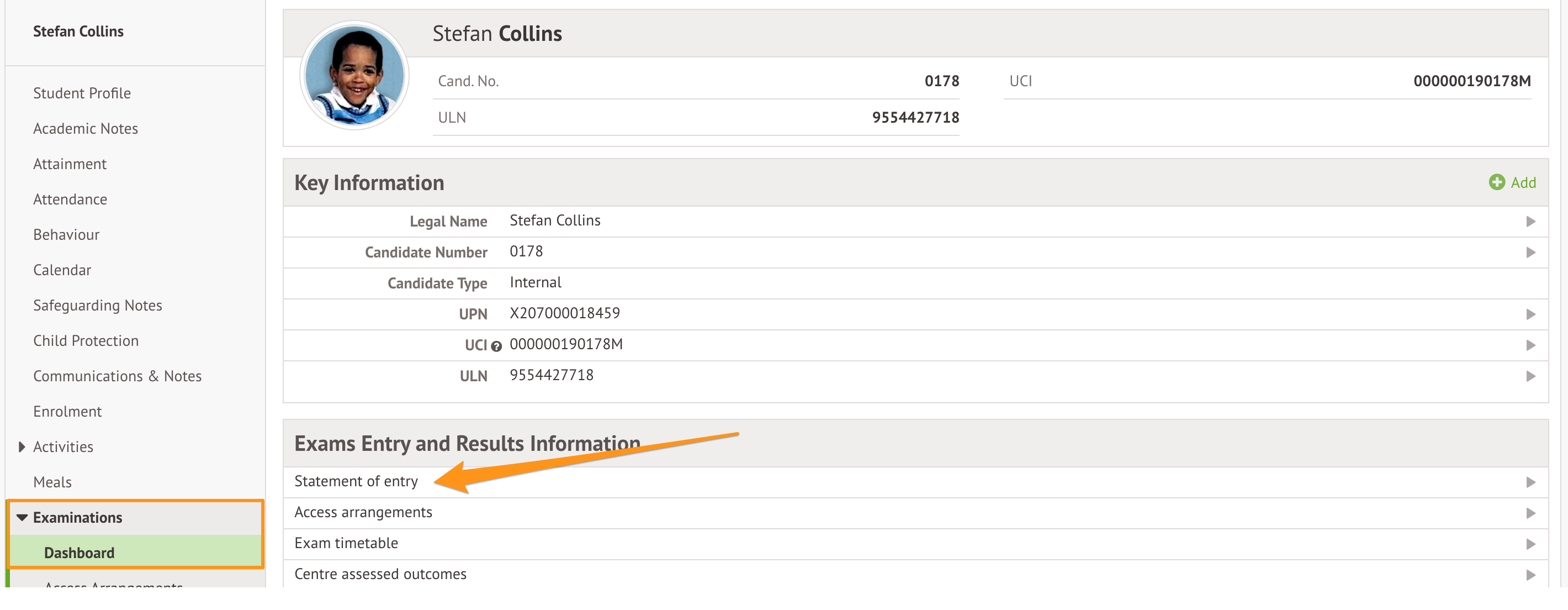Click Stefan Collins profile photo
Viewport: 1568px width, 610px height.
pos(354,76)
